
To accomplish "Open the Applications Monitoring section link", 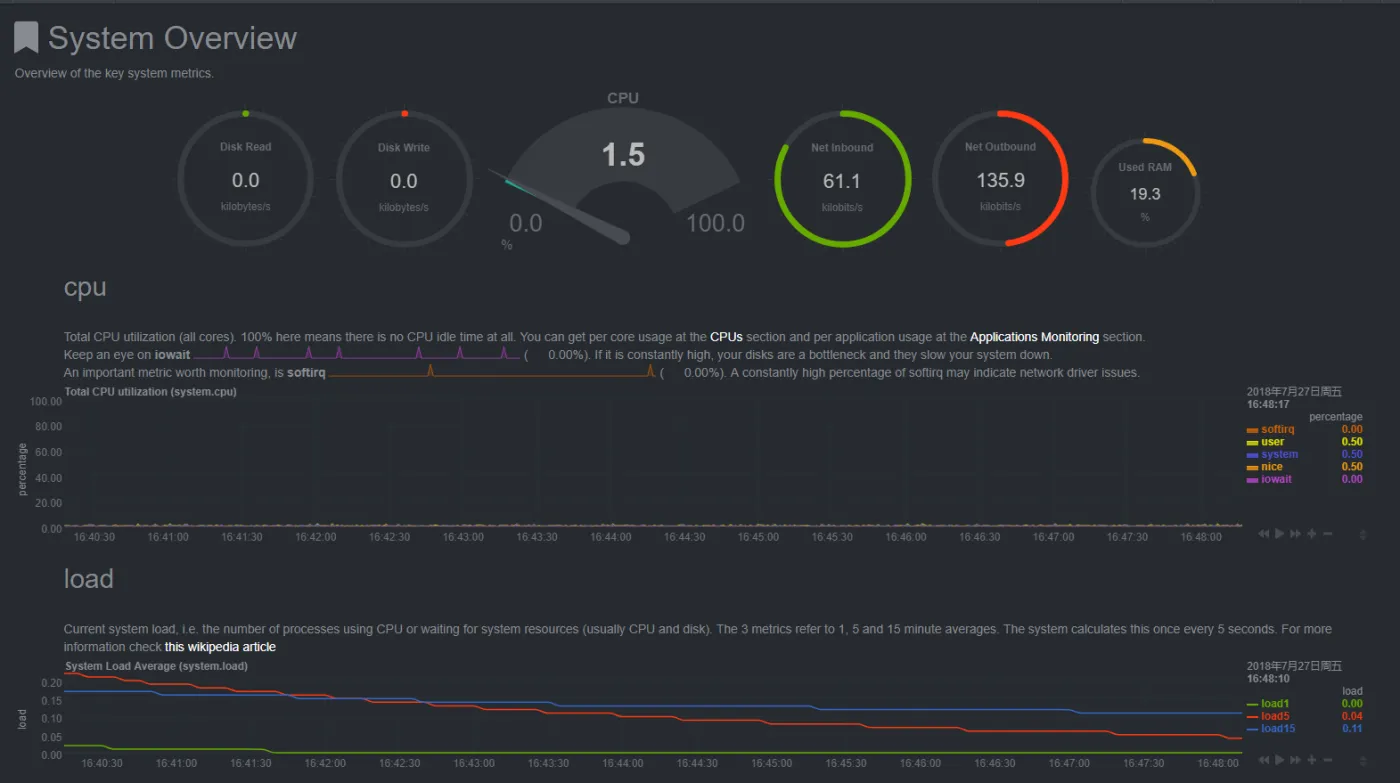I will 1034,337.
